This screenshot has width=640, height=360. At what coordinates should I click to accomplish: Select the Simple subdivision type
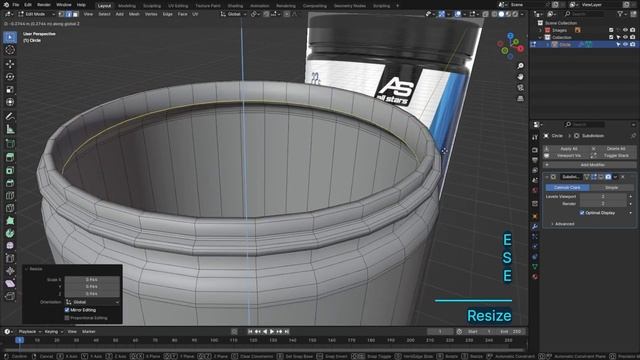pos(611,188)
